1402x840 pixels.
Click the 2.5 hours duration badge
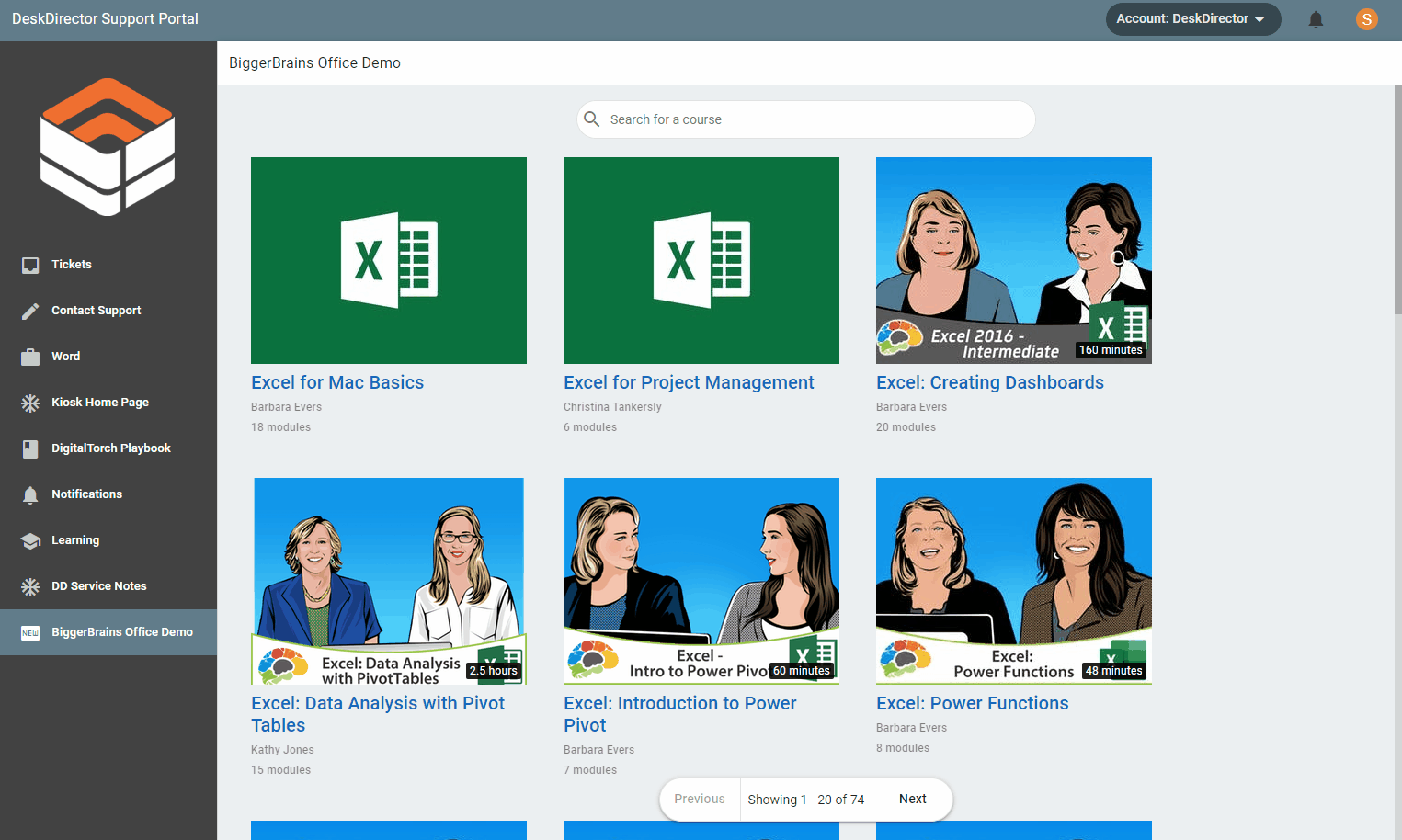pyautogui.click(x=494, y=671)
